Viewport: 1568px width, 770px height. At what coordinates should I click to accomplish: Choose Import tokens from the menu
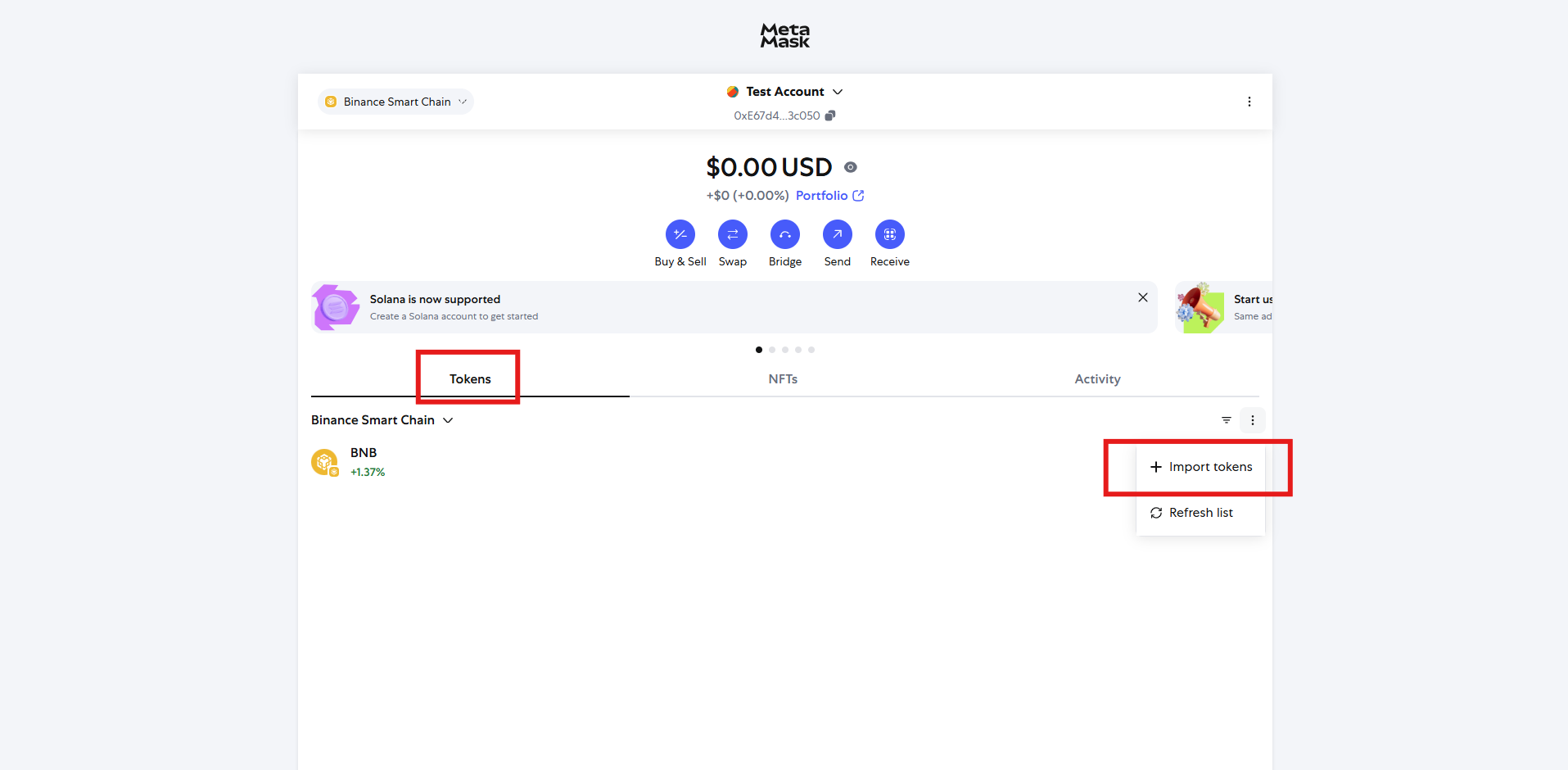(1201, 467)
